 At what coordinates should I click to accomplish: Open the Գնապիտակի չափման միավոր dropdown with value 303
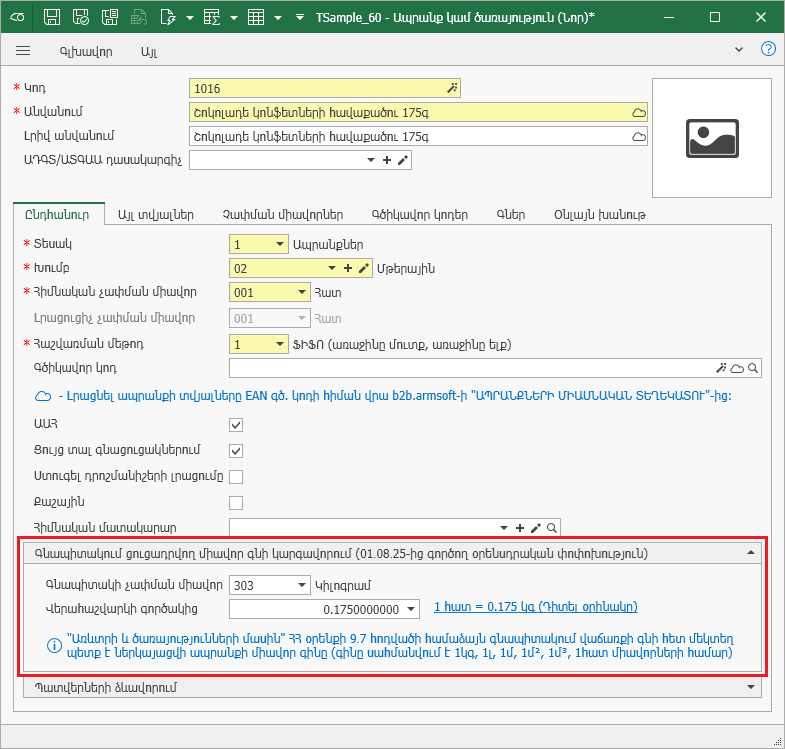(301, 585)
